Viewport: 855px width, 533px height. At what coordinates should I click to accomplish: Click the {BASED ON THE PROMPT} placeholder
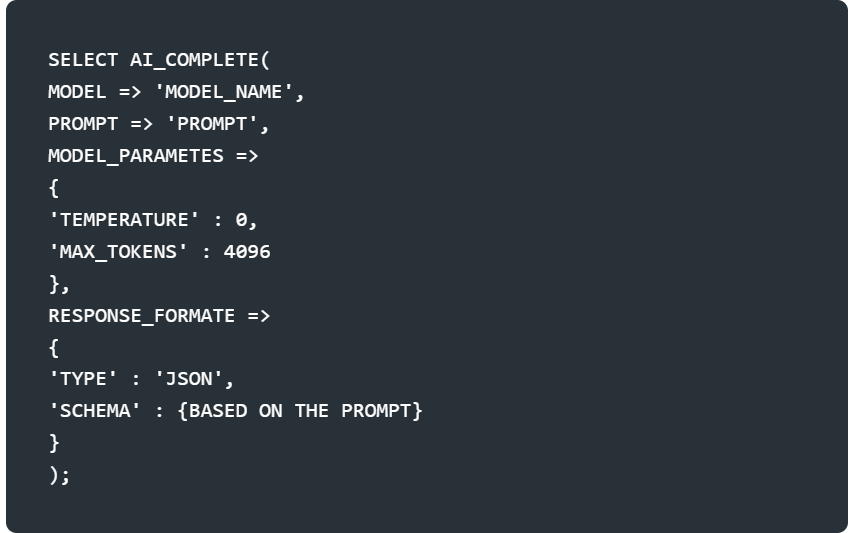point(300,411)
